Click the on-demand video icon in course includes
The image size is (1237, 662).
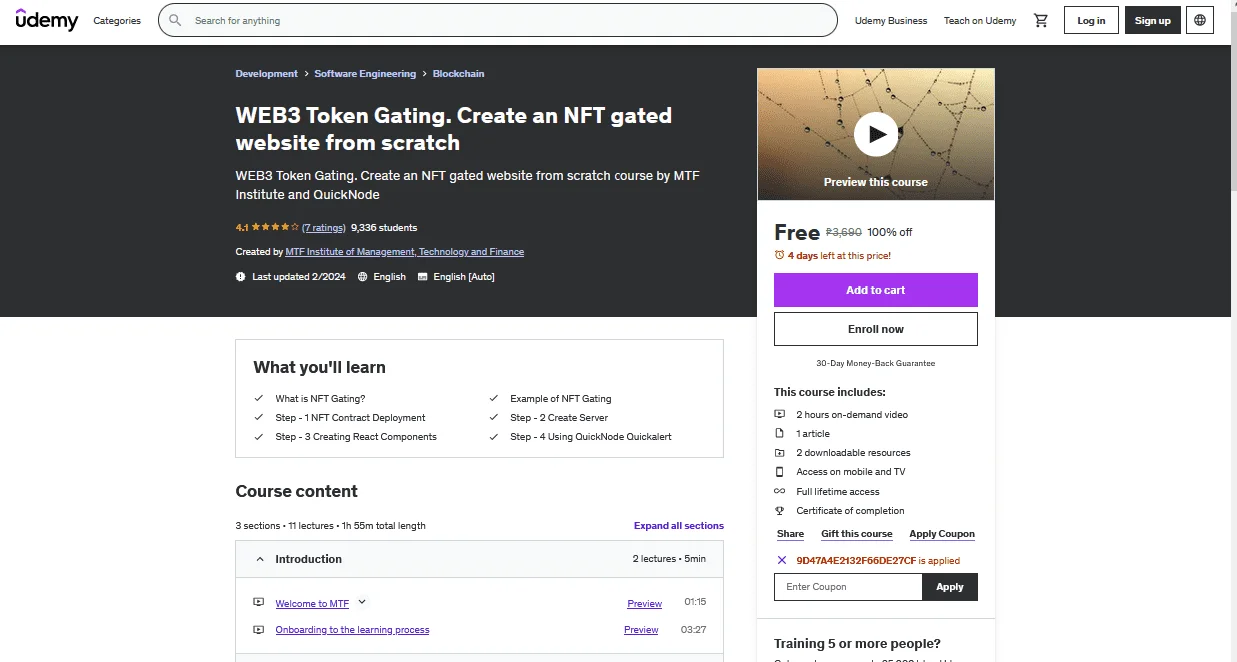(x=780, y=414)
